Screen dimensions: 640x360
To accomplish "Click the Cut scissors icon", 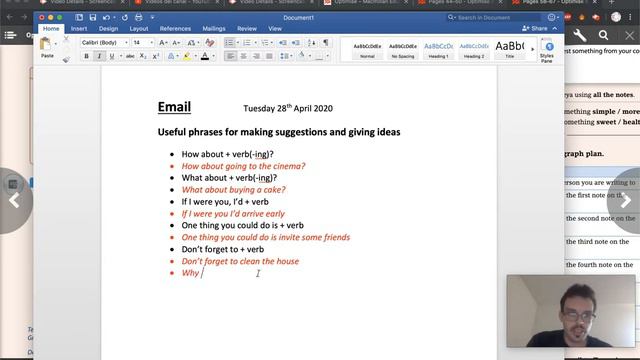I will click(x=66, y=39).
